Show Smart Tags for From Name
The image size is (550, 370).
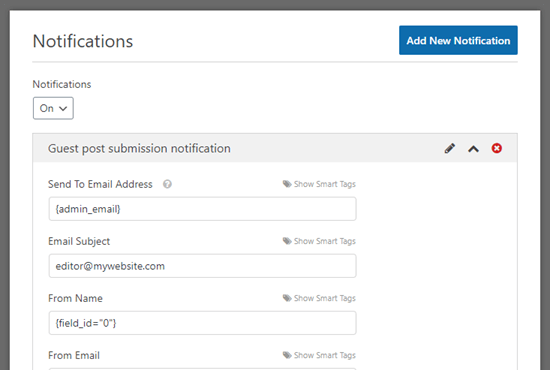(319, 298)
